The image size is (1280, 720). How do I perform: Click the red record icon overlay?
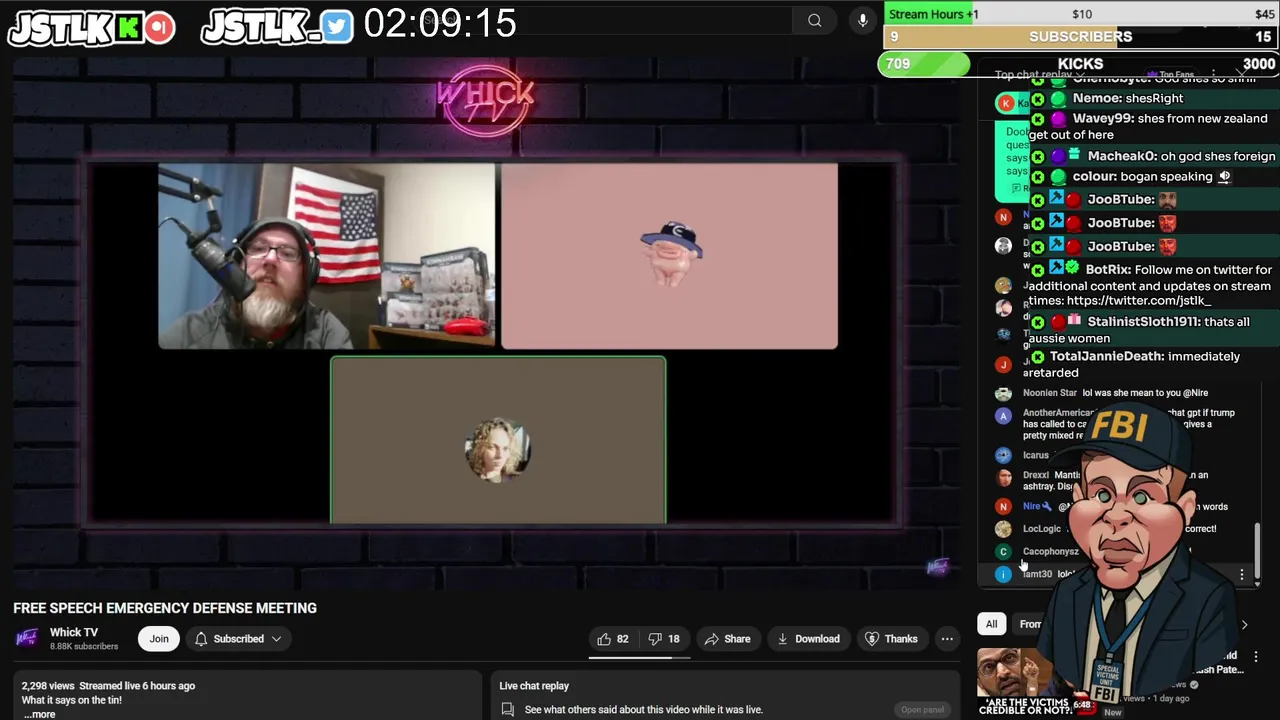coord(159,28)
